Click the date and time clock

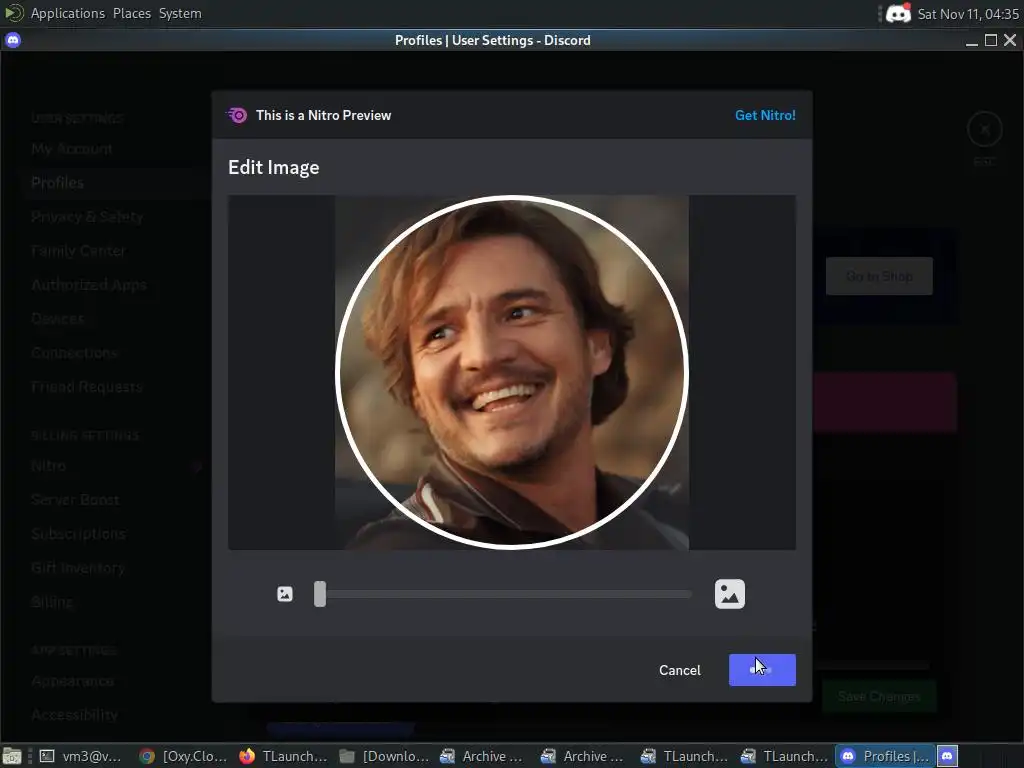[968, 14]
